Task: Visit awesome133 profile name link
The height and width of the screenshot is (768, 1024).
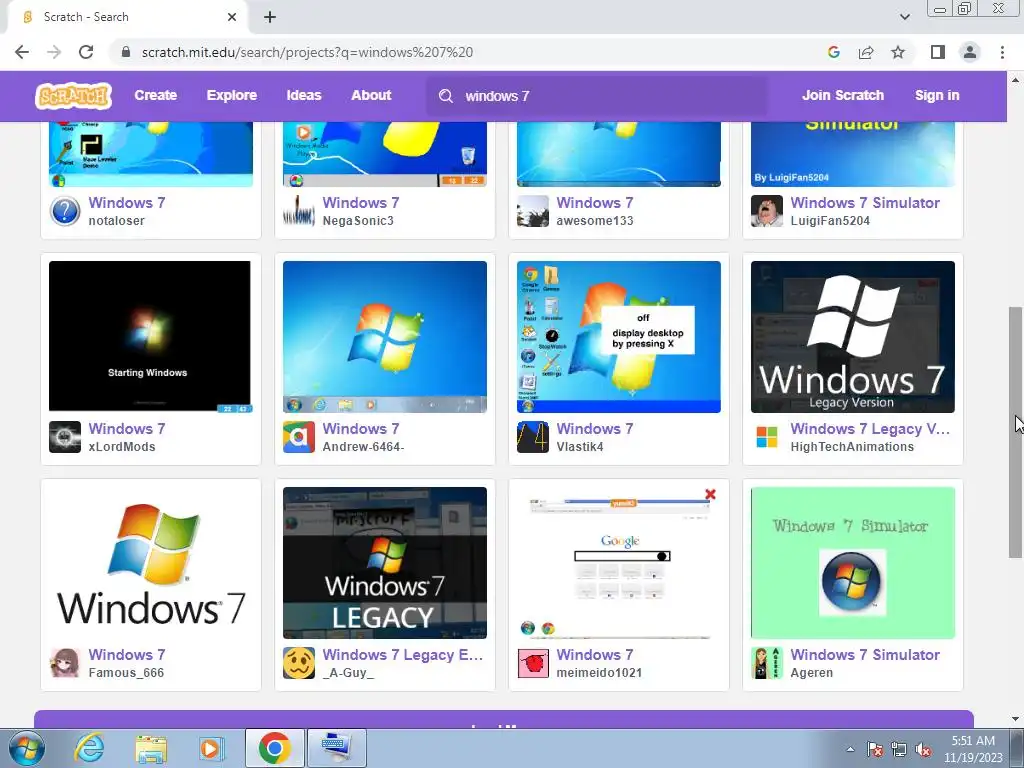Action: (594, 221)
